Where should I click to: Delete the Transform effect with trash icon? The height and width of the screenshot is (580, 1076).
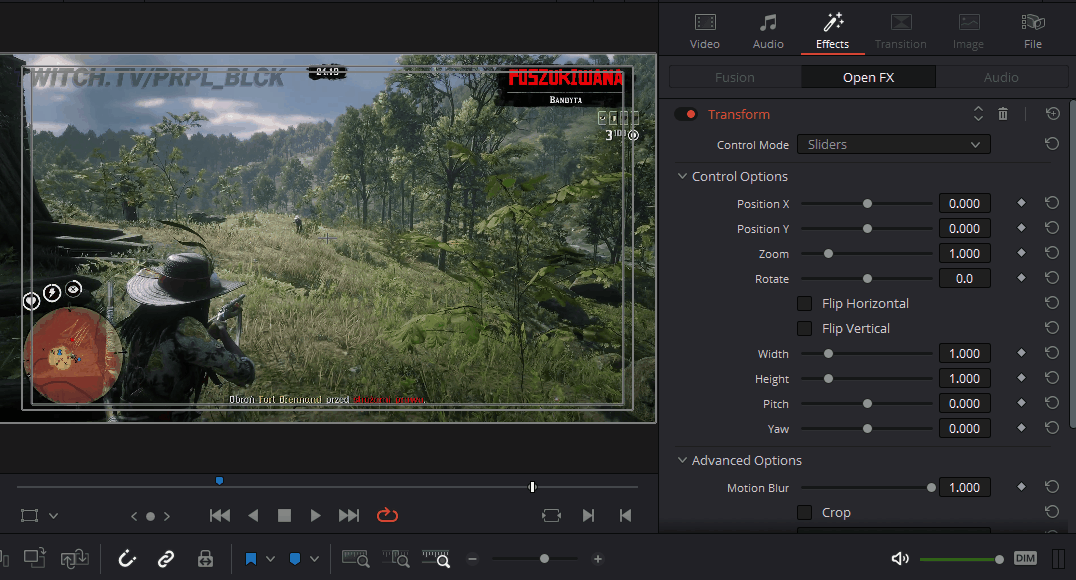pyautogui.click(x=1003, y=115)
